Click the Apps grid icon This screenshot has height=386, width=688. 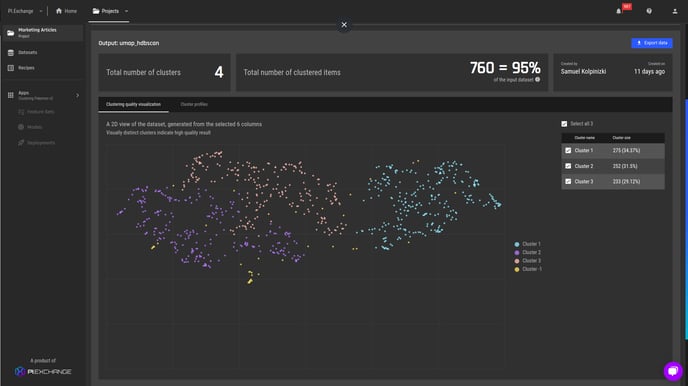click(x=11, y=95)
